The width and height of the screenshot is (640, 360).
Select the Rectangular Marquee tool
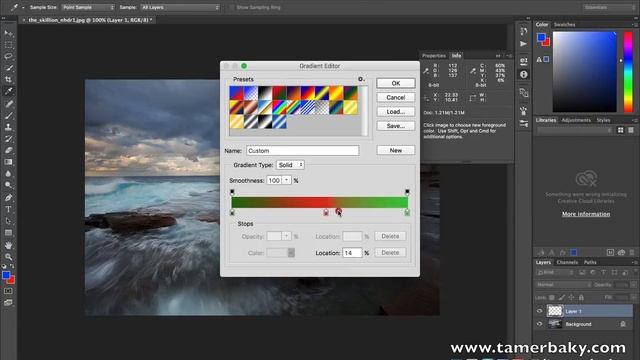9,45
